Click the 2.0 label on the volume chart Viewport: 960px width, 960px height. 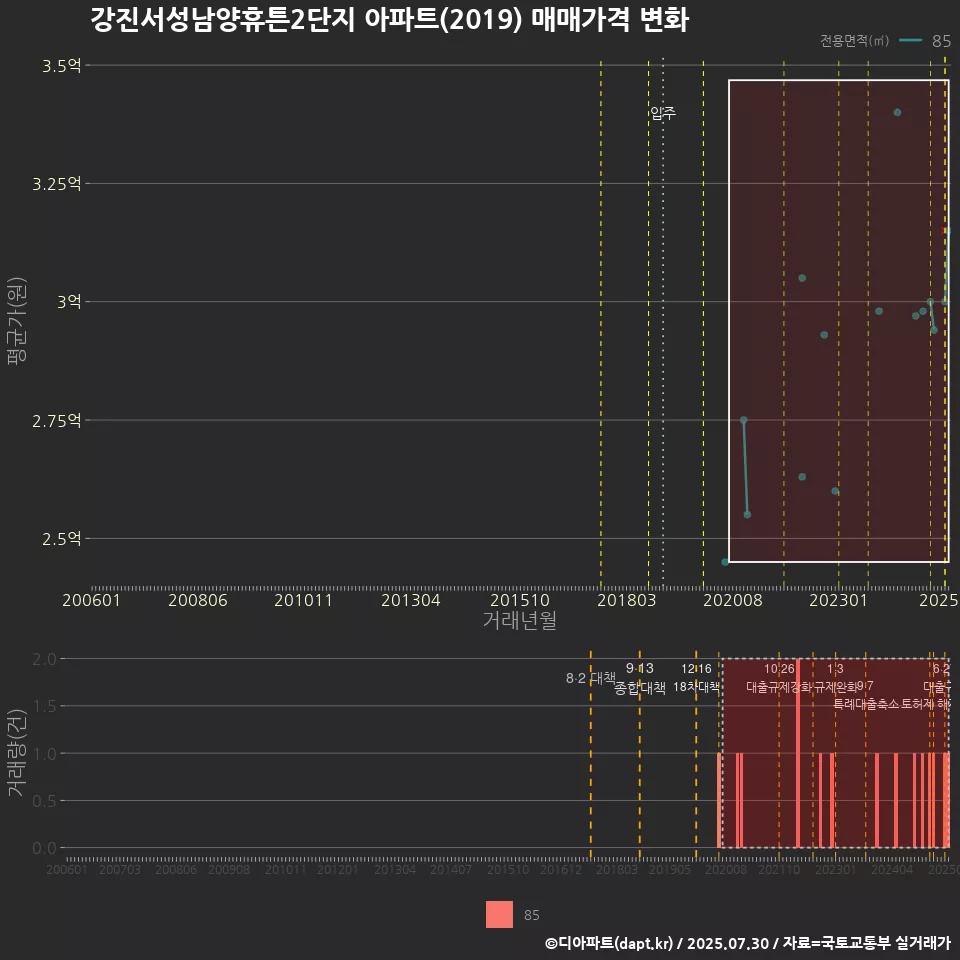(44, 659)
